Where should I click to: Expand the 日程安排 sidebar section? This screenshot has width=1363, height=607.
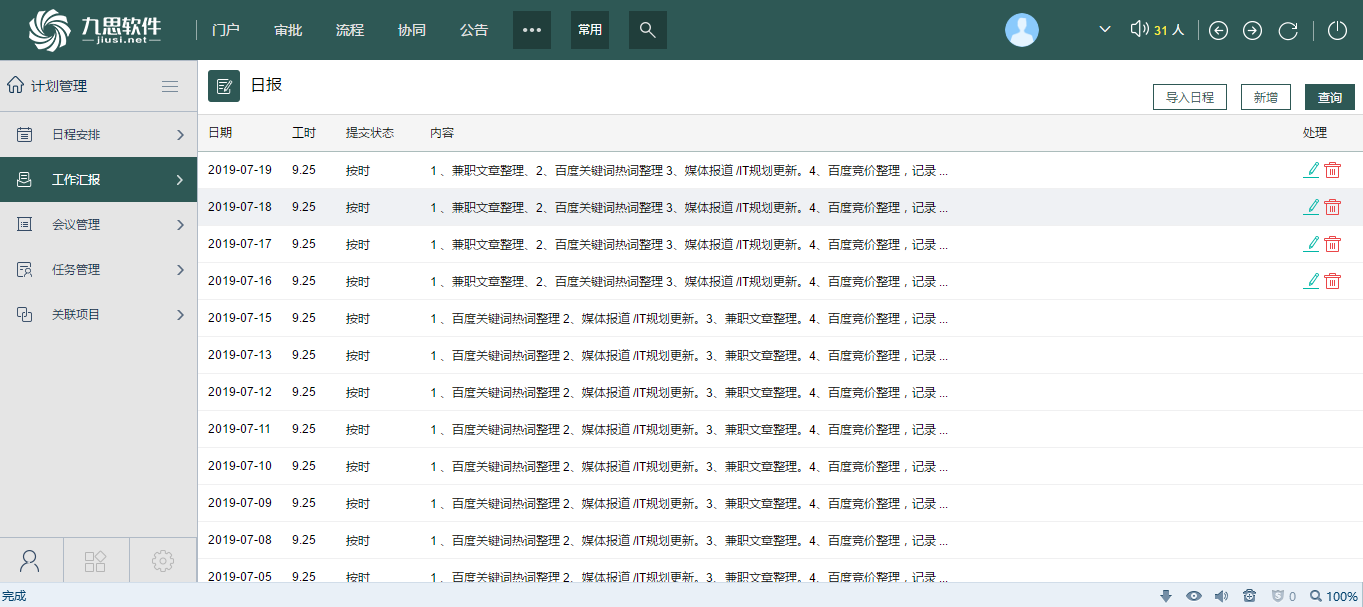click(x=98, y=134)
